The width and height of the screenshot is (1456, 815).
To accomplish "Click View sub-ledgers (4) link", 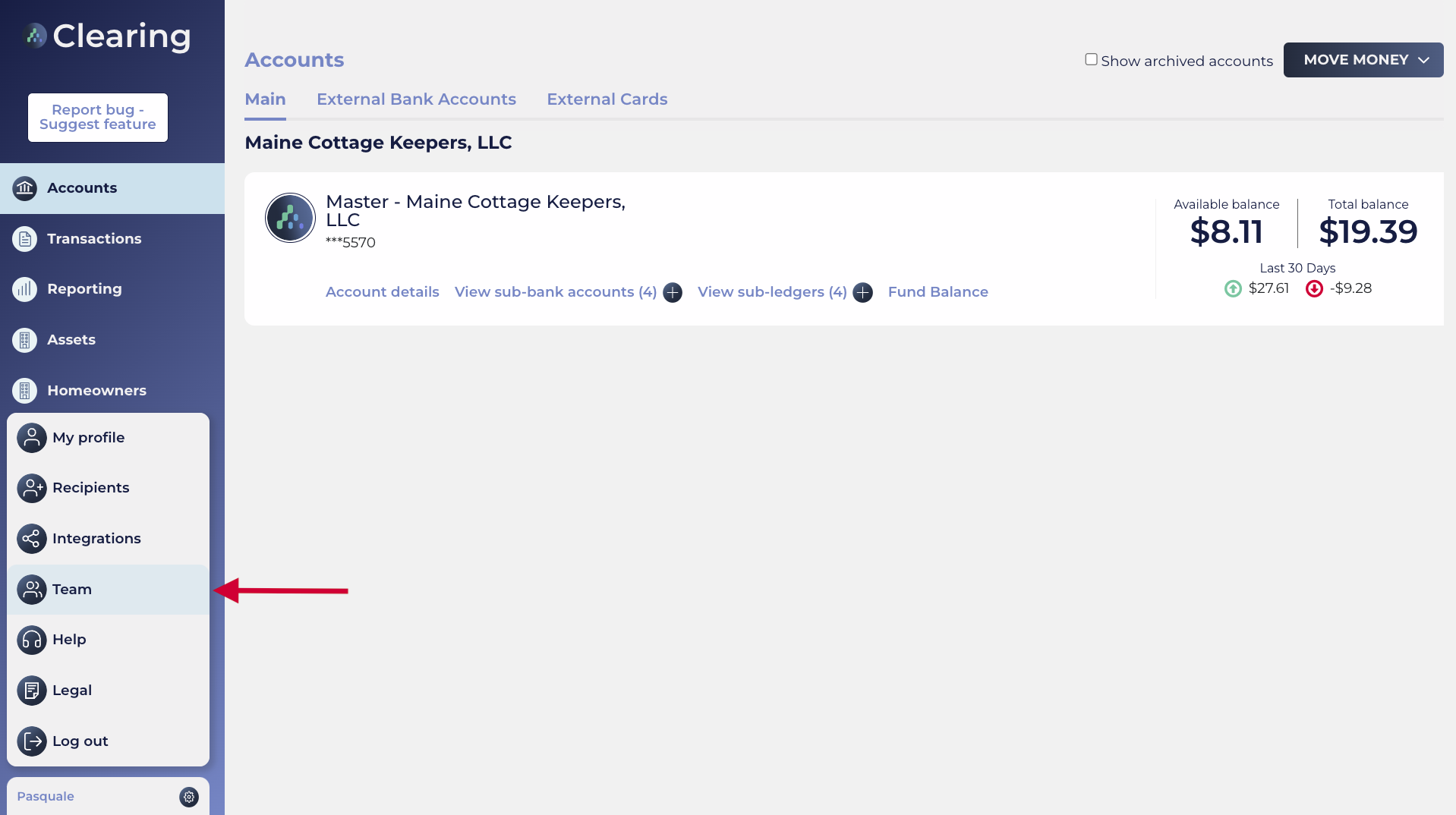I will coord(772,292).
